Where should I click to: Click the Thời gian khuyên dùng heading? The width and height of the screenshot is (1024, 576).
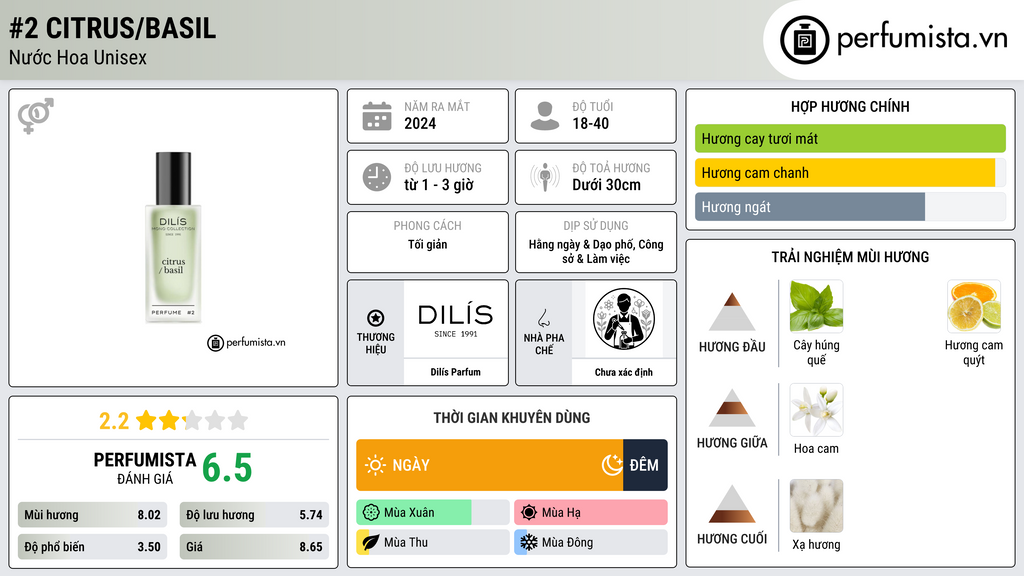(x=511, y=418)
